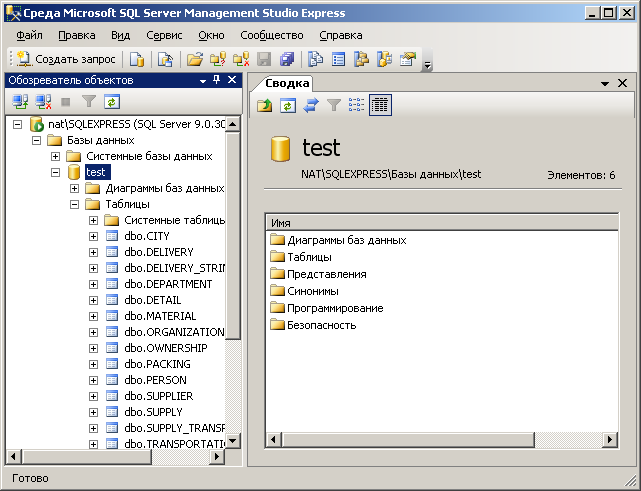Open the Вид menu
This screenshot has width=641, height=491.
coord(121,36)
